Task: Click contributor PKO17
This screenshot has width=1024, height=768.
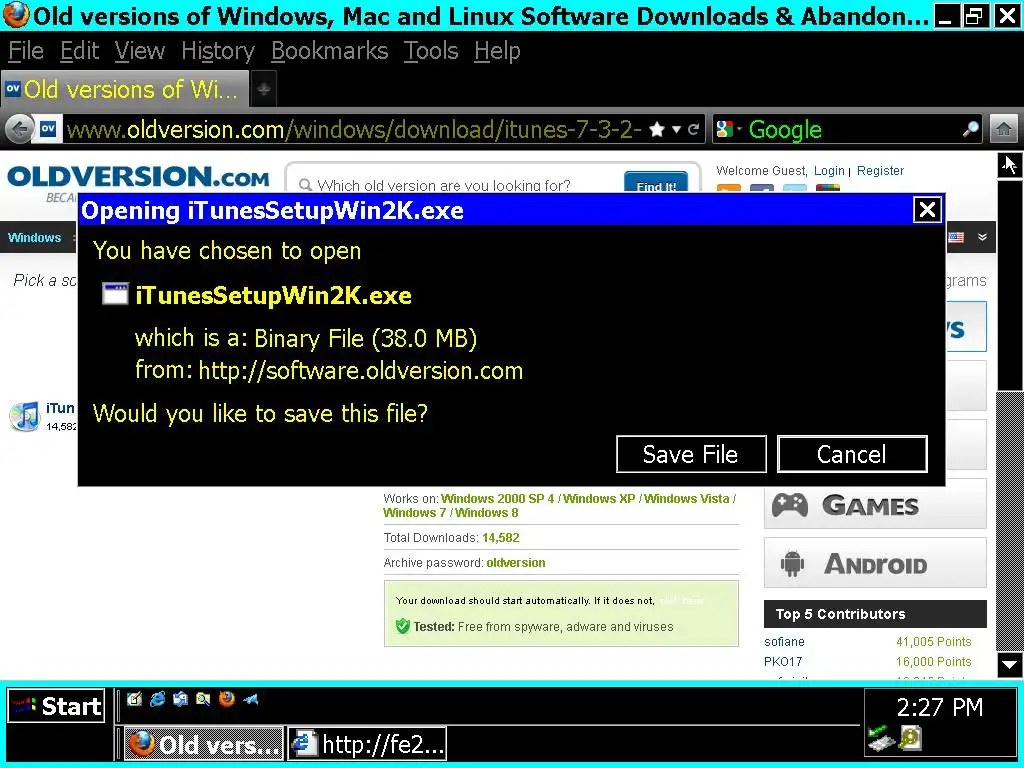Action: coord(783,661)
